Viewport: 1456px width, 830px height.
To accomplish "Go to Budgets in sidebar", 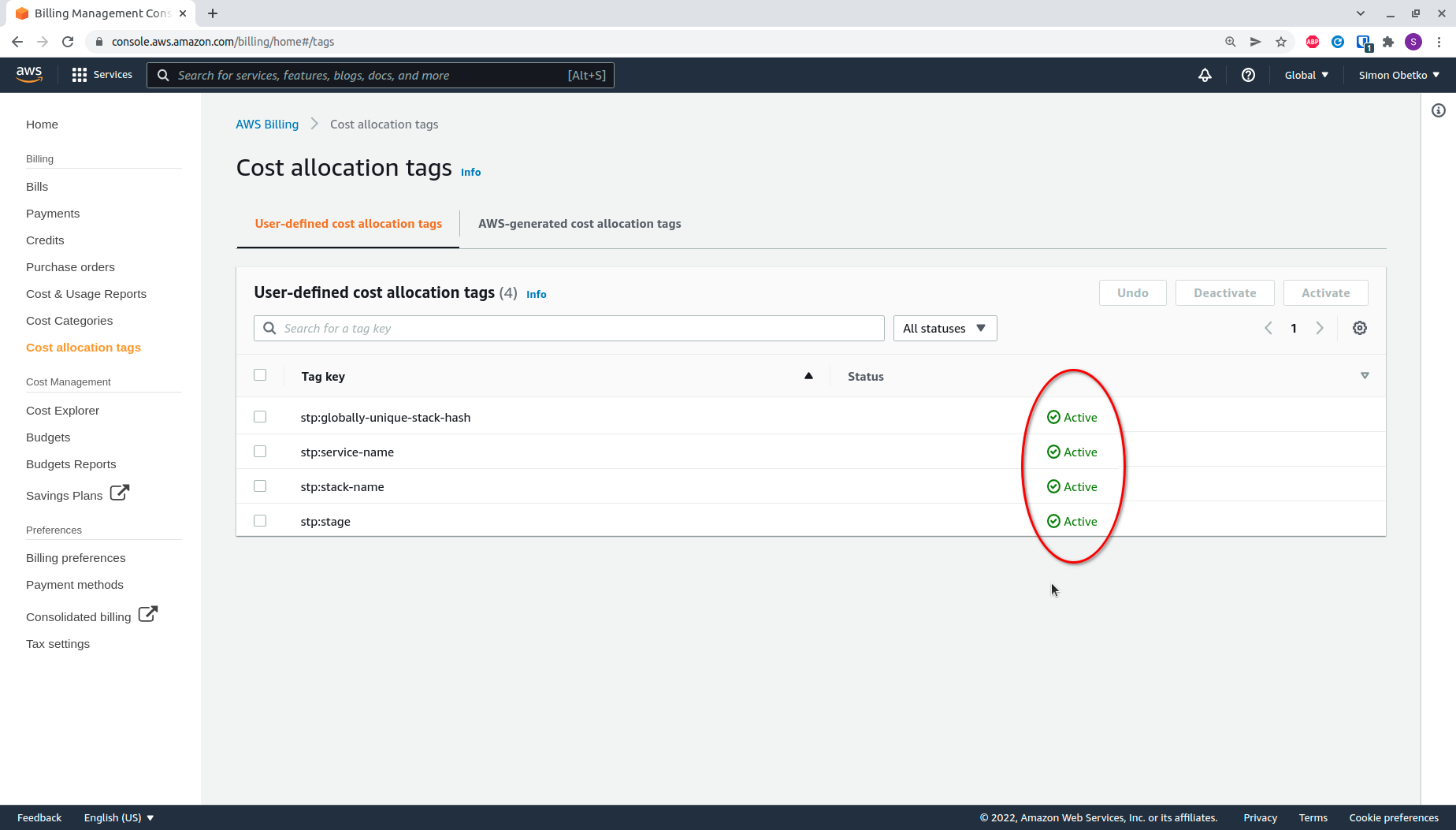I will click(48, 437).
